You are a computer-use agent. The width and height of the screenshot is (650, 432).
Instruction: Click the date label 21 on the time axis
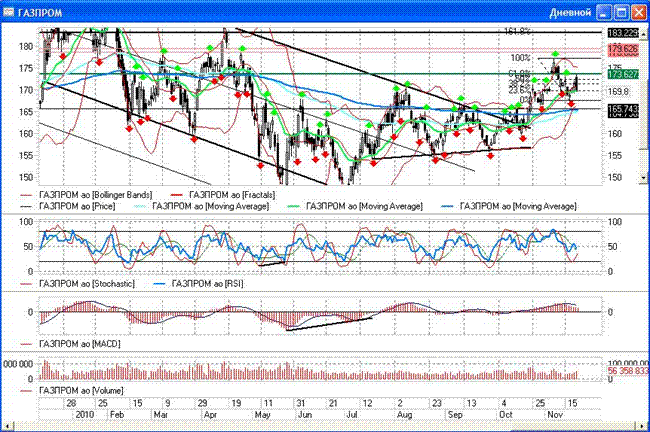(x=333, y=403)
